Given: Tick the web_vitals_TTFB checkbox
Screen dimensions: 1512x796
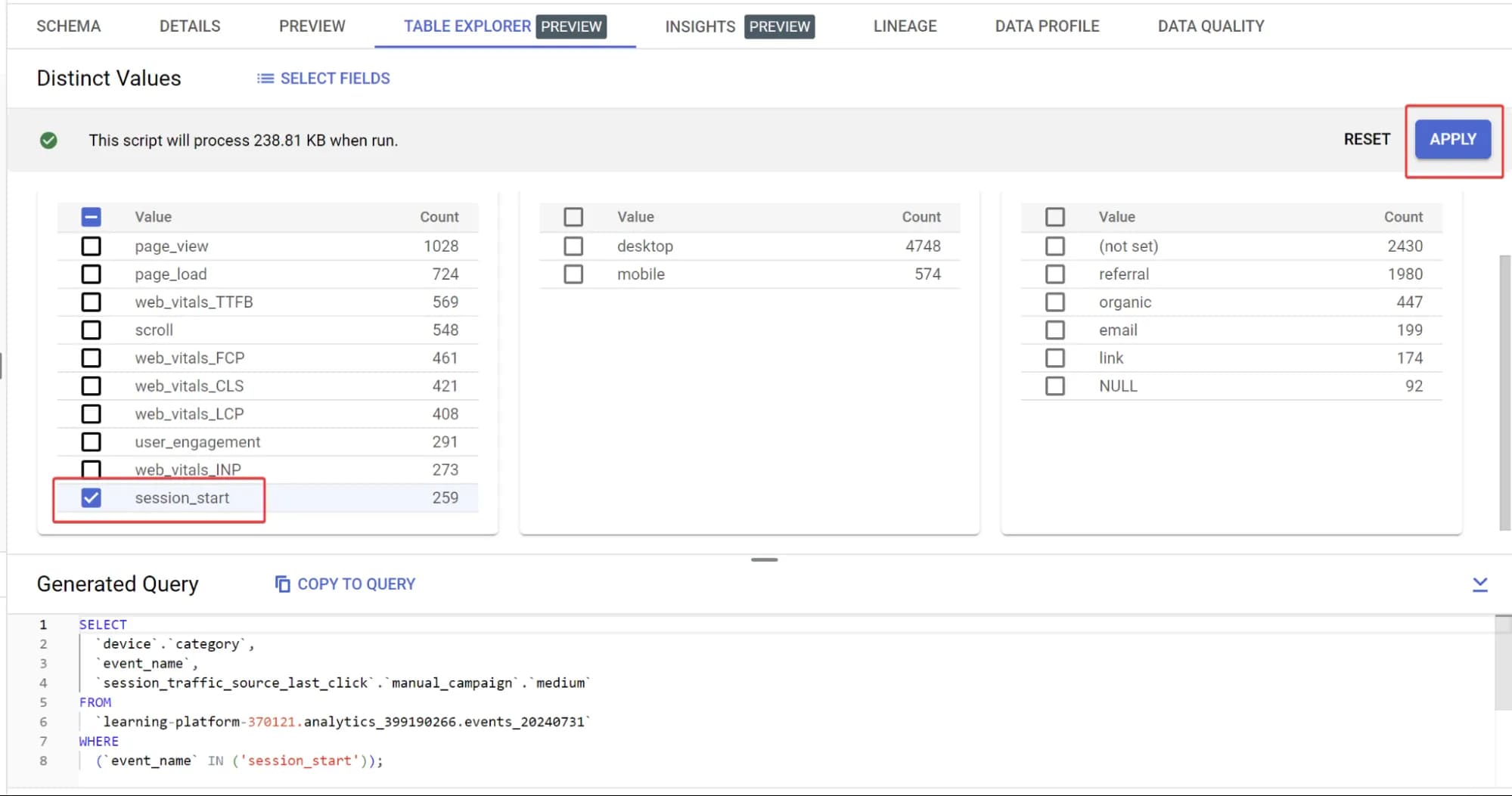Looking at the screenshot, I should coord(91,302).
